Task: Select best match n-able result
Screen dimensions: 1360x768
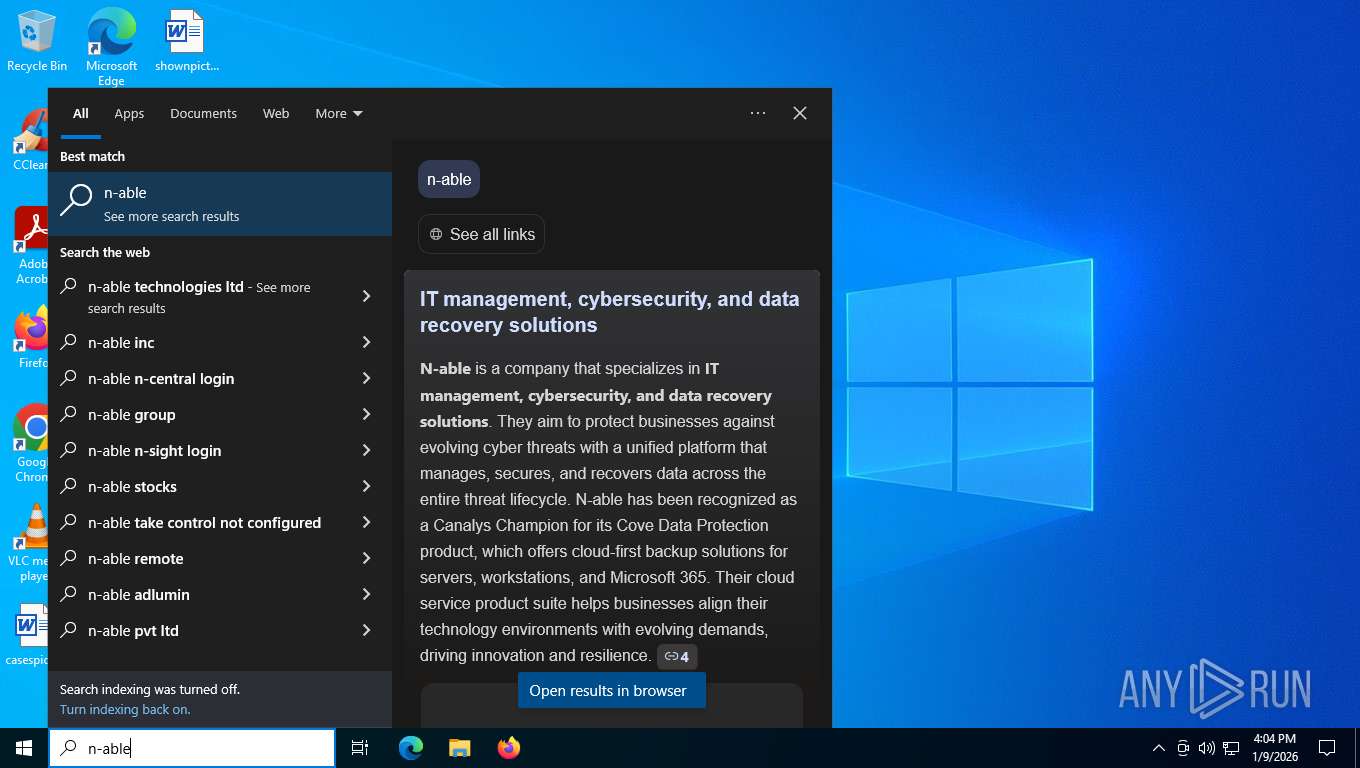Action: (220, 204)
